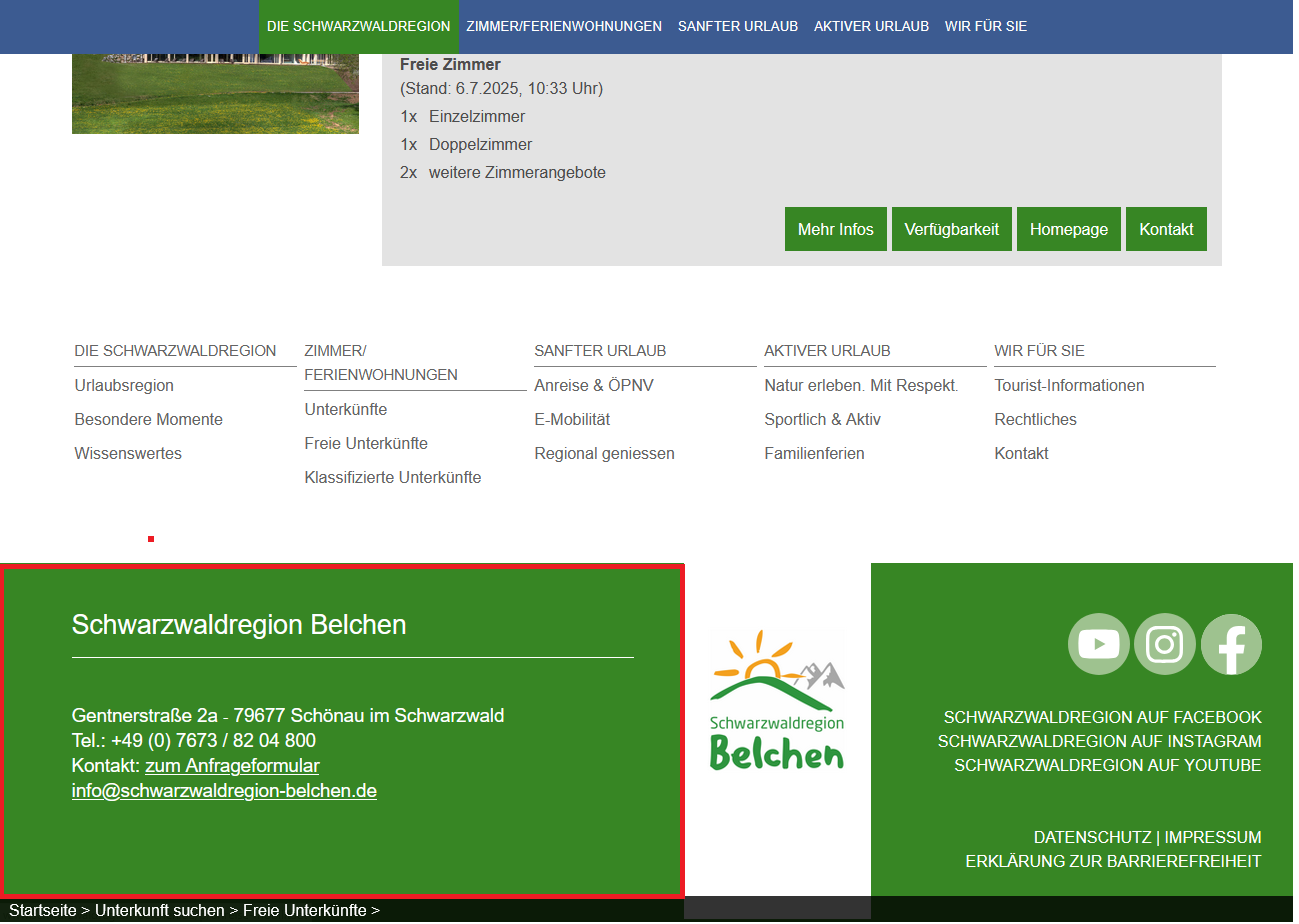Go to Klassifizierte Unterkünfte footer link
Viewport: 1299px width, 924px height.
click(393, 478)
